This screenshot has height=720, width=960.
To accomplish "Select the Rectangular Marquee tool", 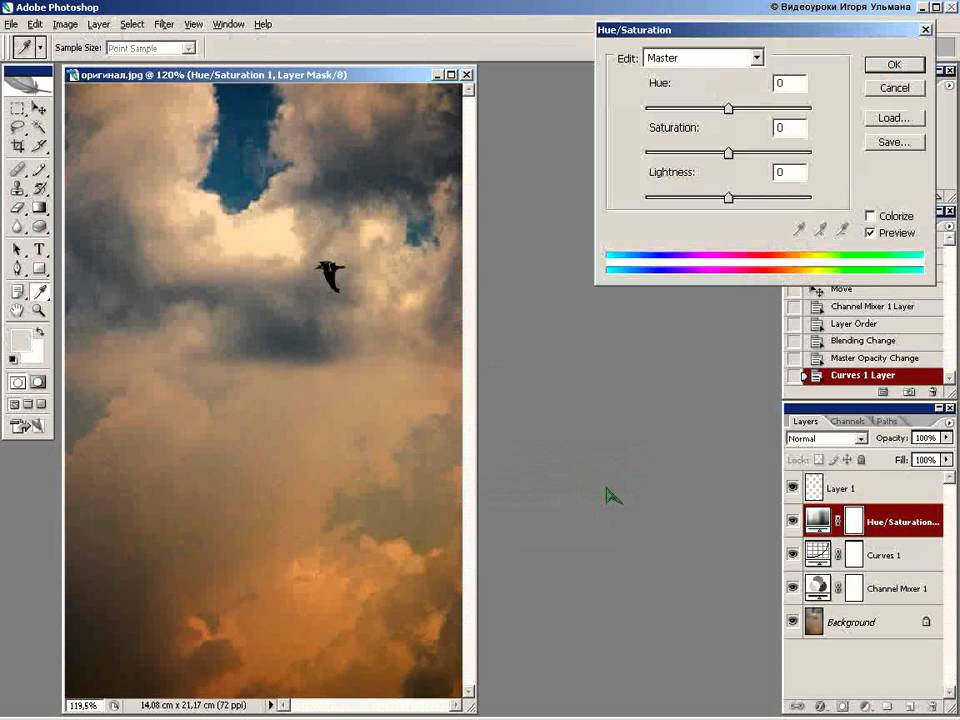I will 17,109.
